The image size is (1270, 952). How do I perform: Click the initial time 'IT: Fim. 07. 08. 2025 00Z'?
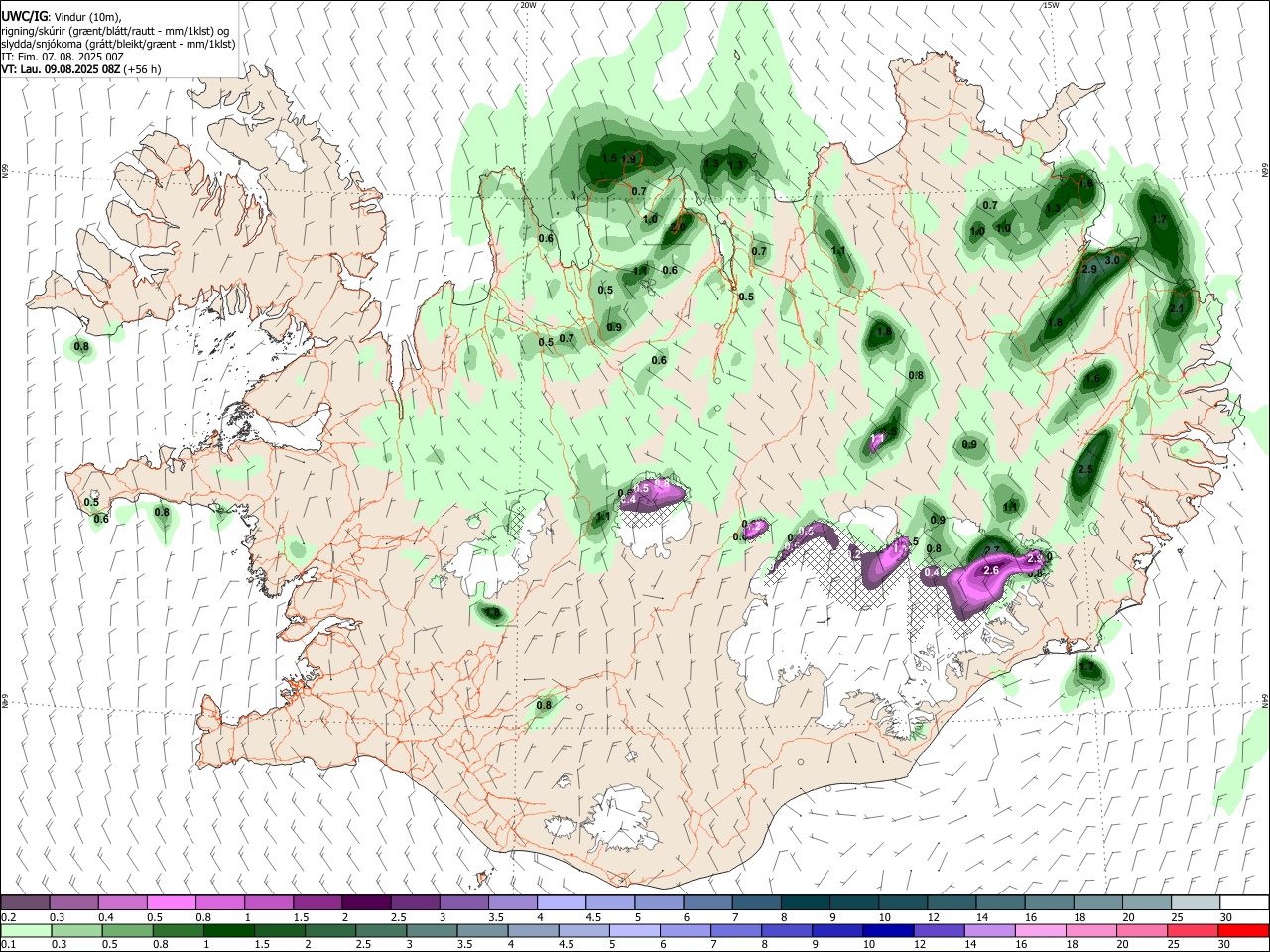pos(63,57)
